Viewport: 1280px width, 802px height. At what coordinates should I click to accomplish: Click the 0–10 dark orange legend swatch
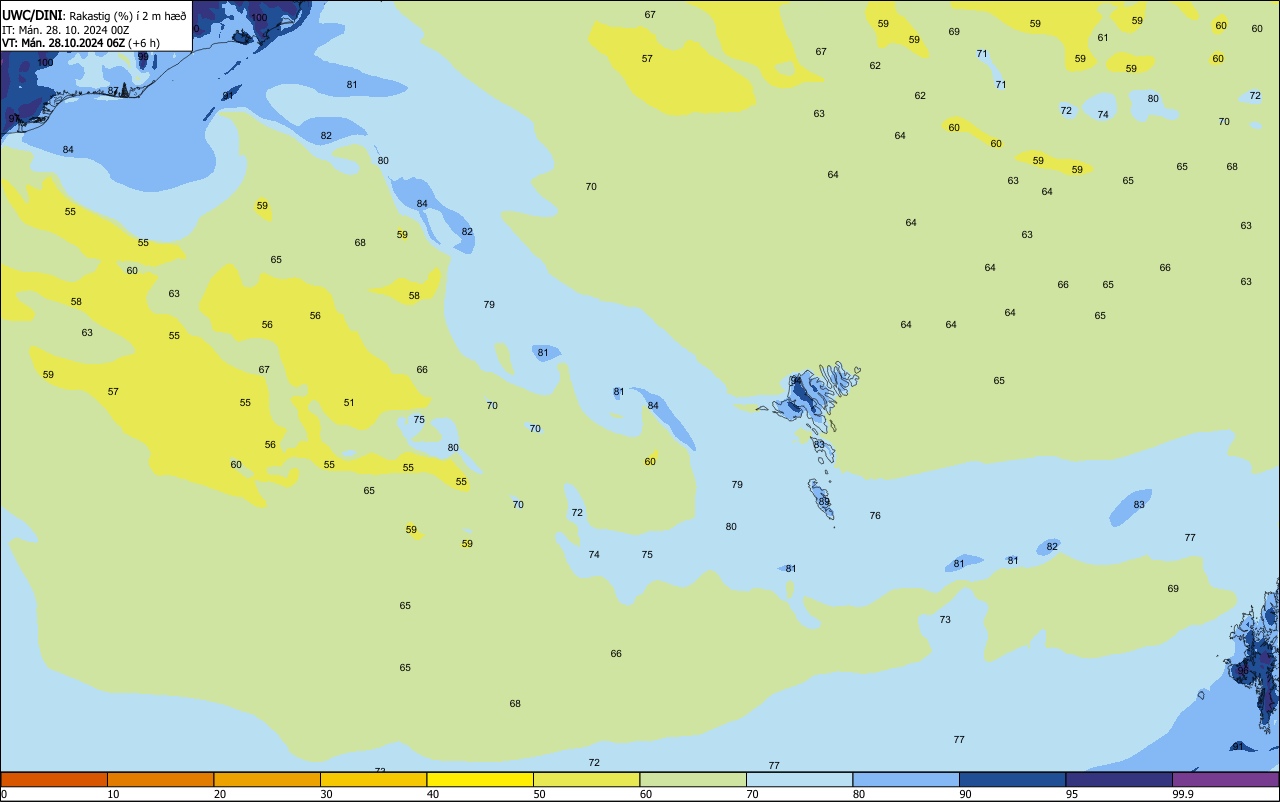54,779
